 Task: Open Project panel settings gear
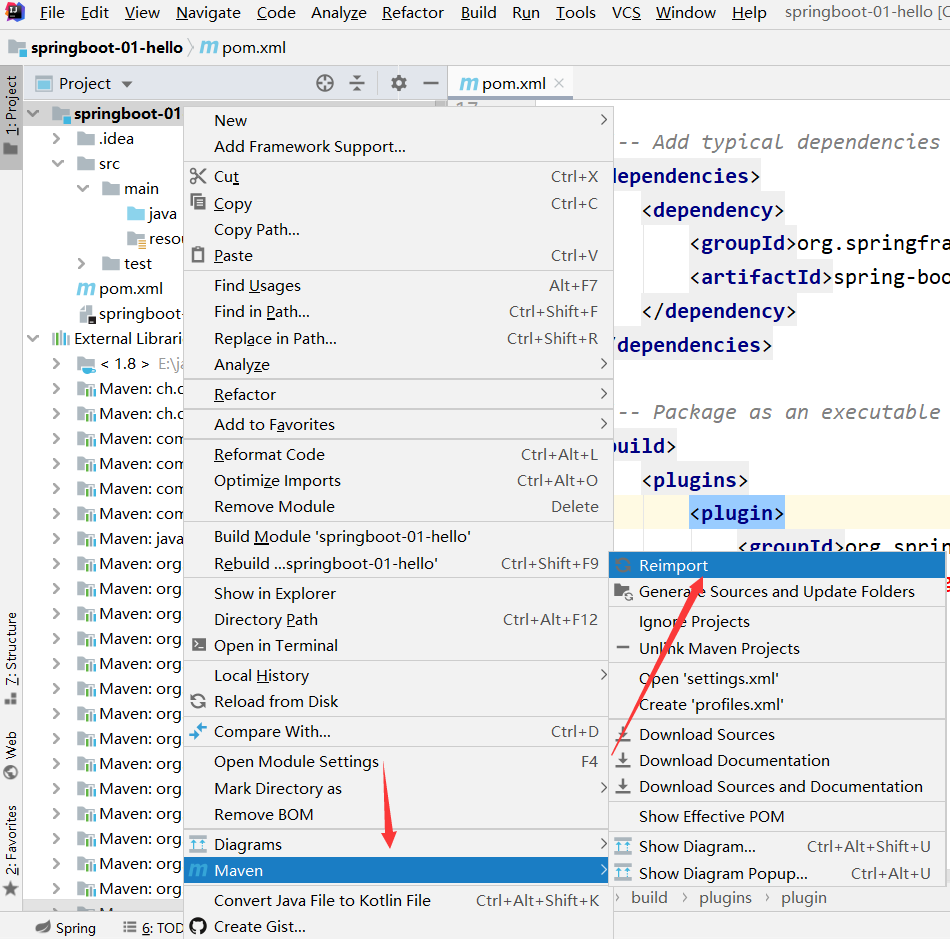coord(399,83)
